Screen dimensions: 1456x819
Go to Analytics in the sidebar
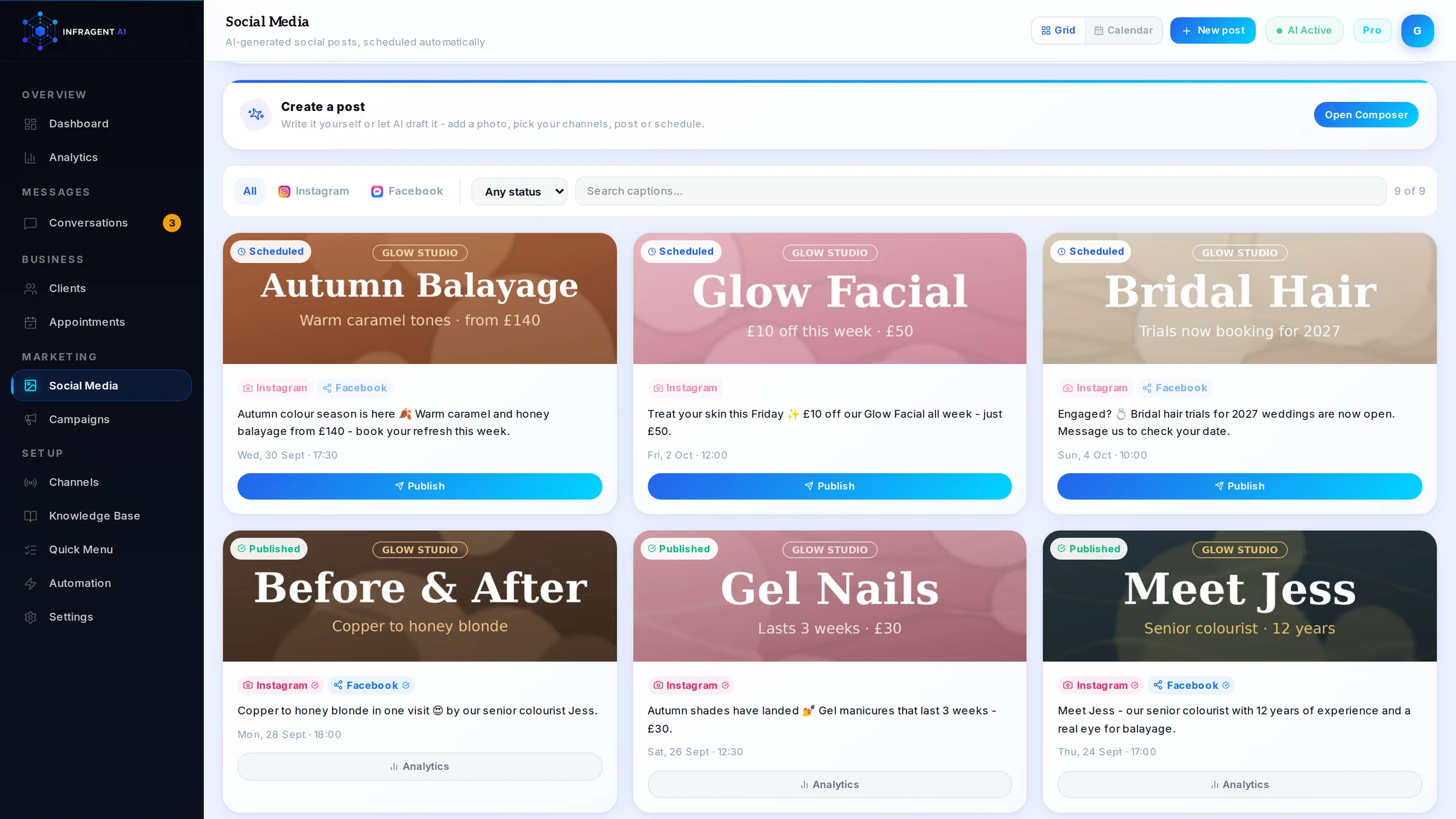pyautogui.click(x=101, y=158)
